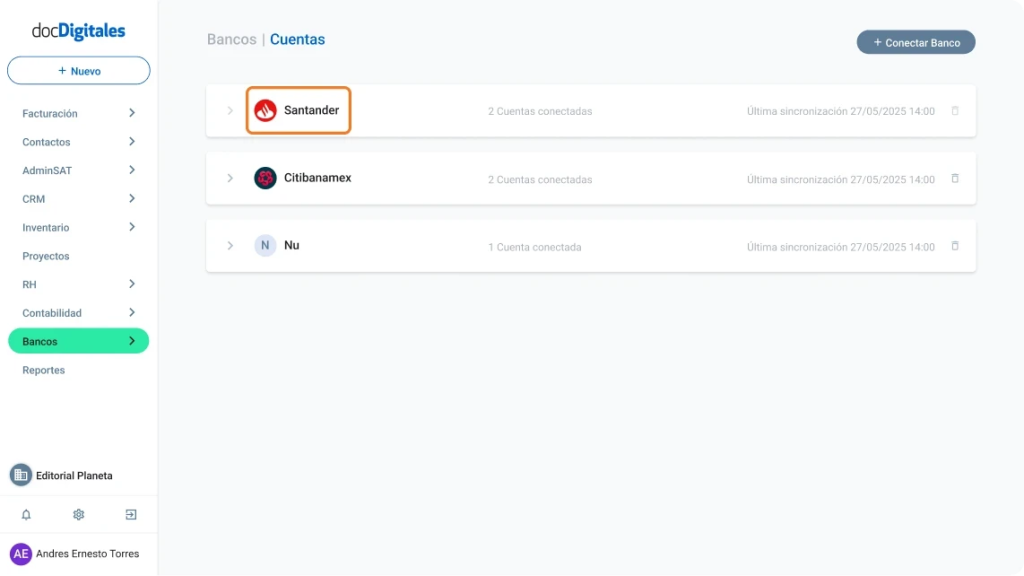The image size is (1024, 576).
Task: Expand the Citibanamex accounts row
Action: pyautogui.click(x=230, y=178)
